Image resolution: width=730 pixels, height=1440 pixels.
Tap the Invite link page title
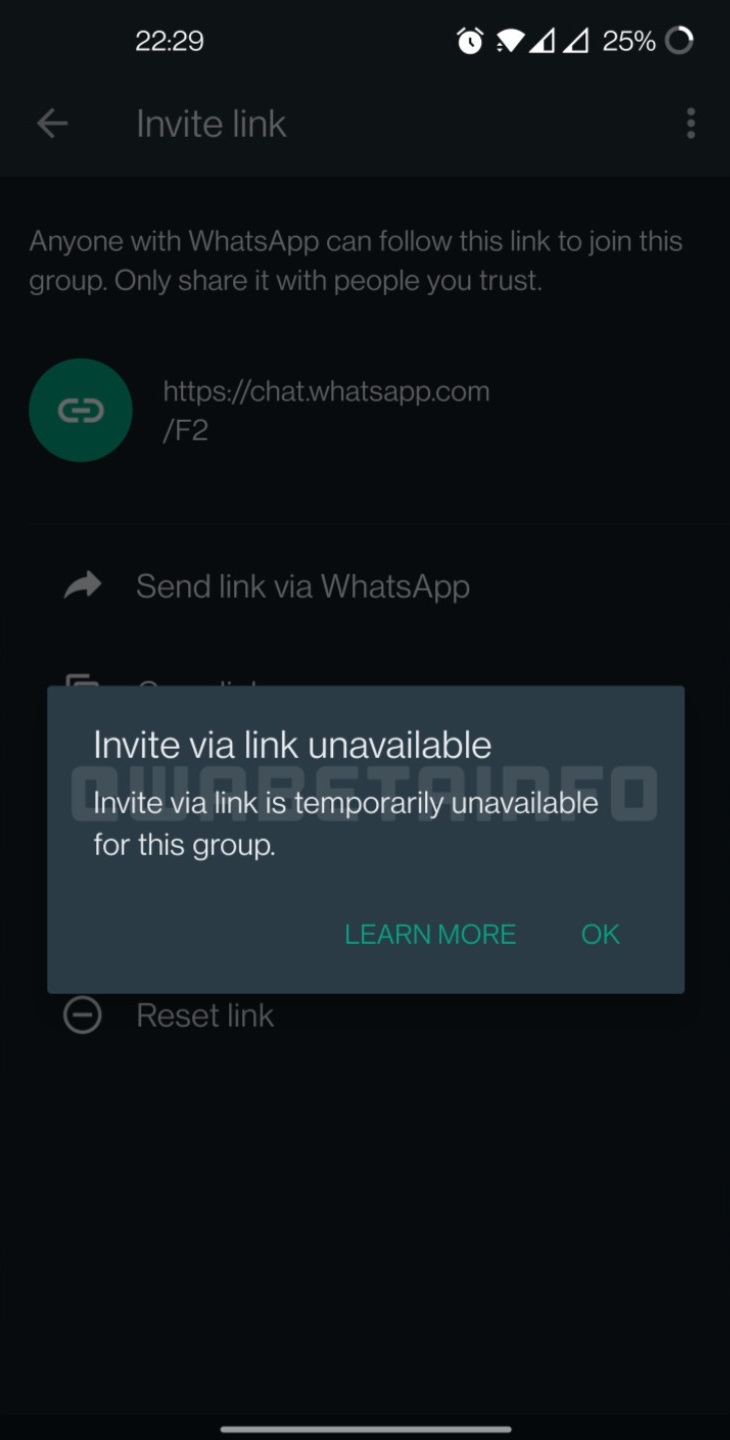click(211, 124)
